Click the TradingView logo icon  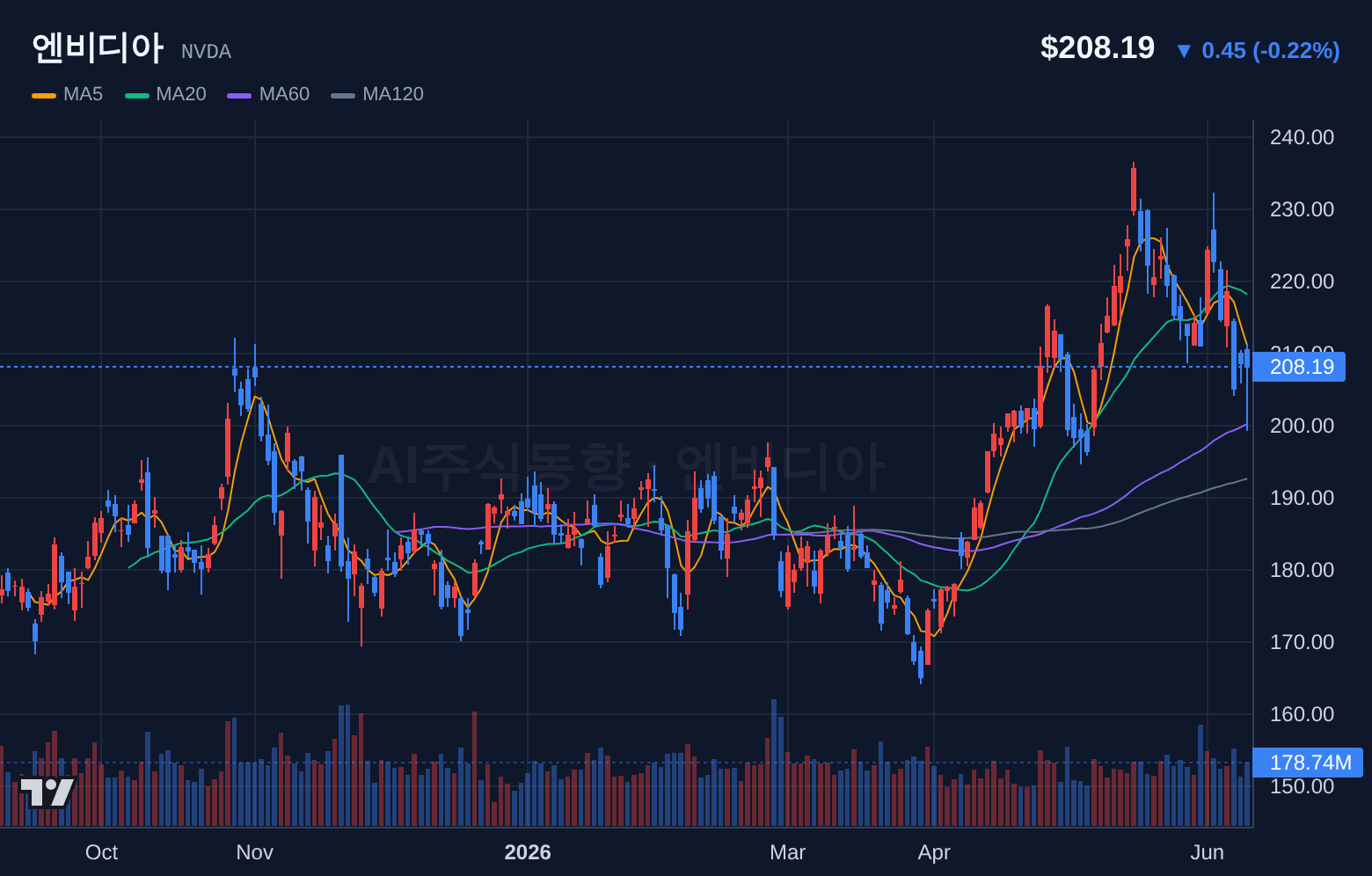pos(47,792)
